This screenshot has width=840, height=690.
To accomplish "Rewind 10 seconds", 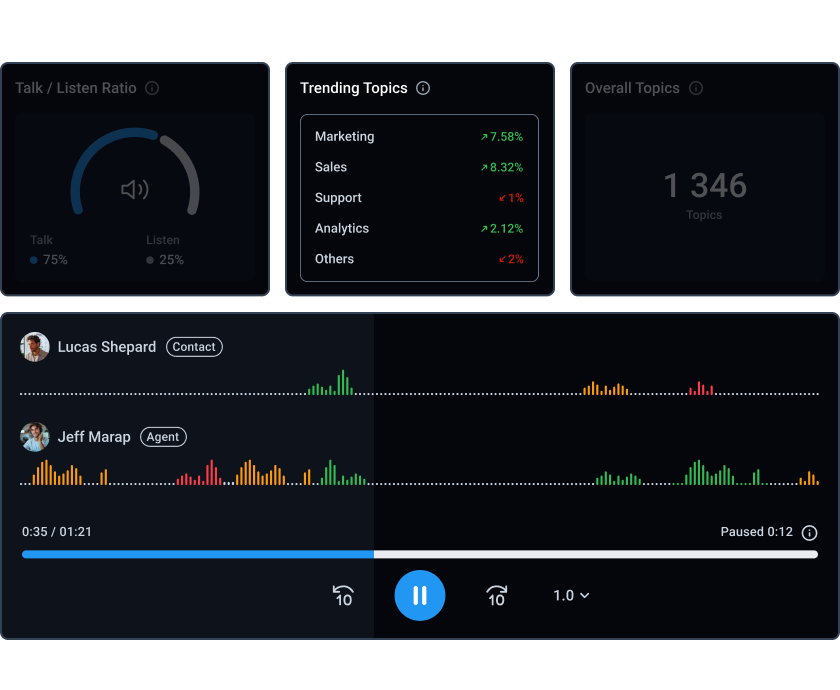I will pyautogui.click(x=343, y=596).
